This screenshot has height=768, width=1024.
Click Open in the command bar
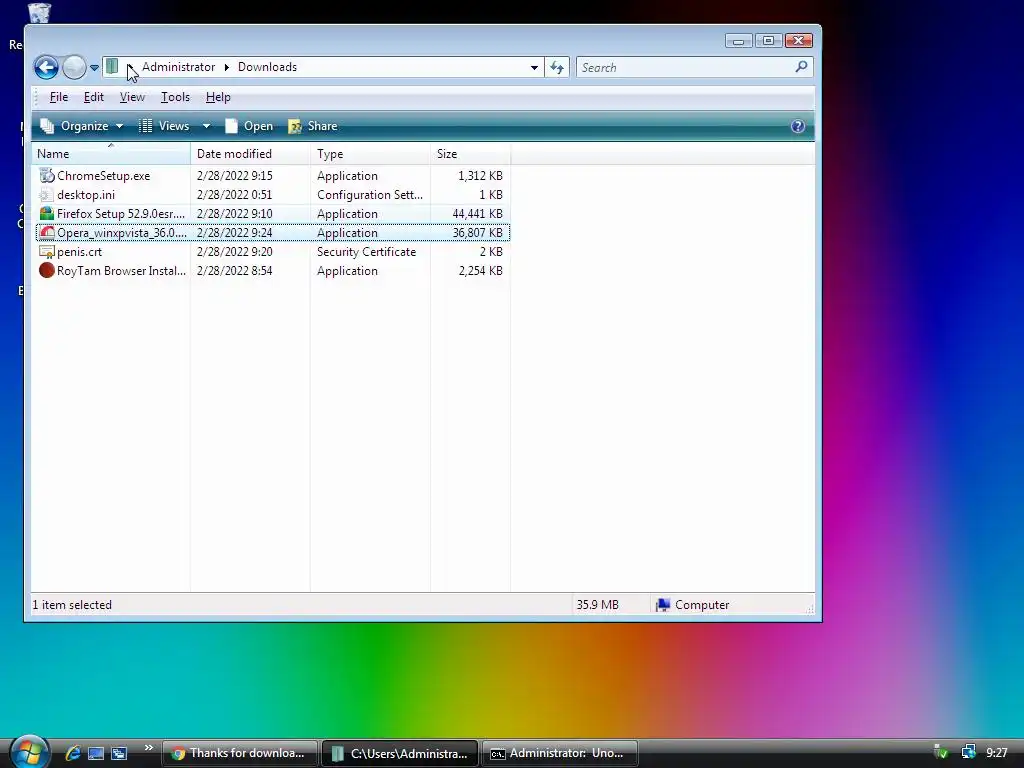[x=249, y=126]
